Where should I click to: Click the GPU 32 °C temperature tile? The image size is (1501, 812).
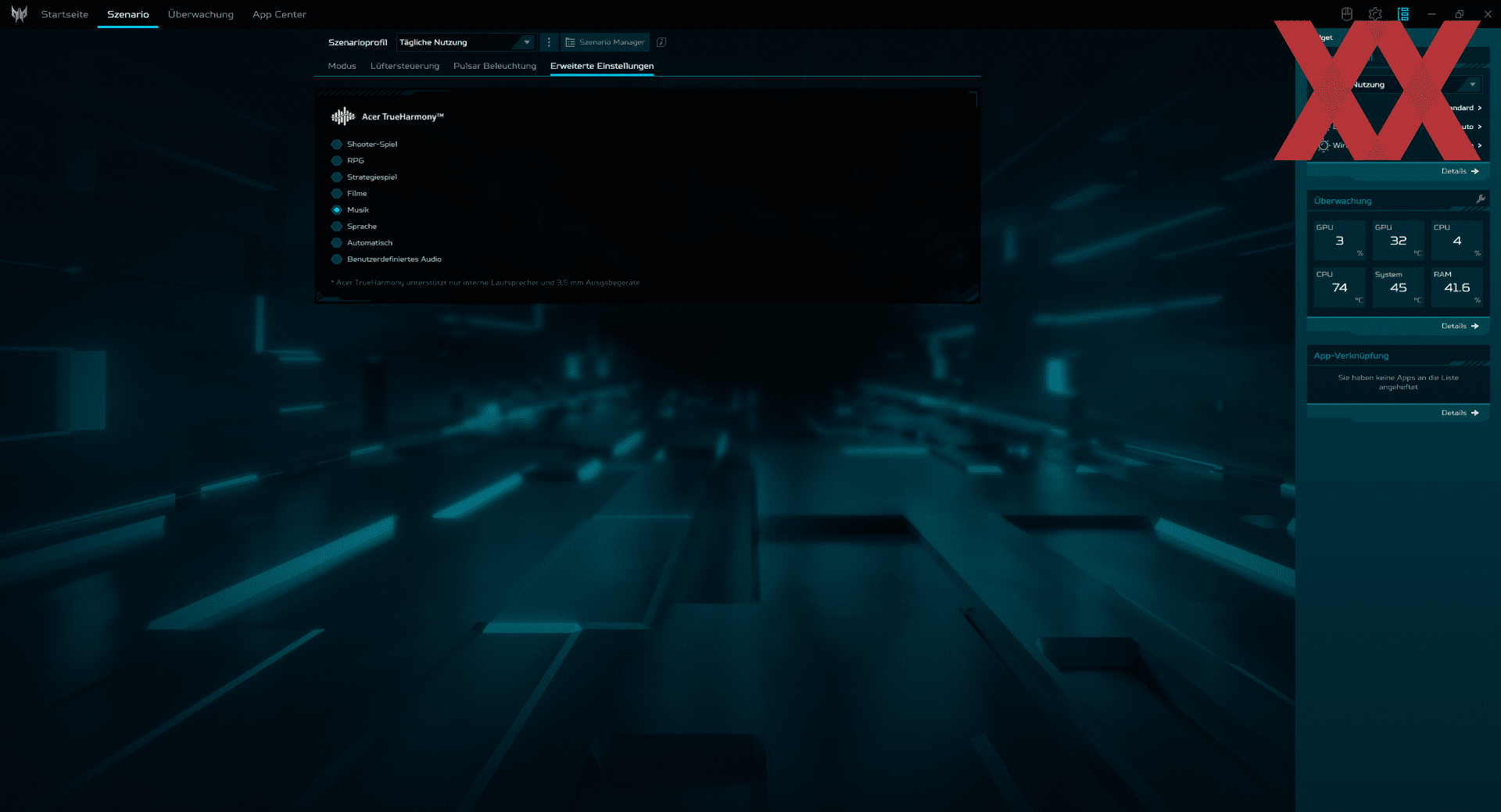coord(1398,240)
